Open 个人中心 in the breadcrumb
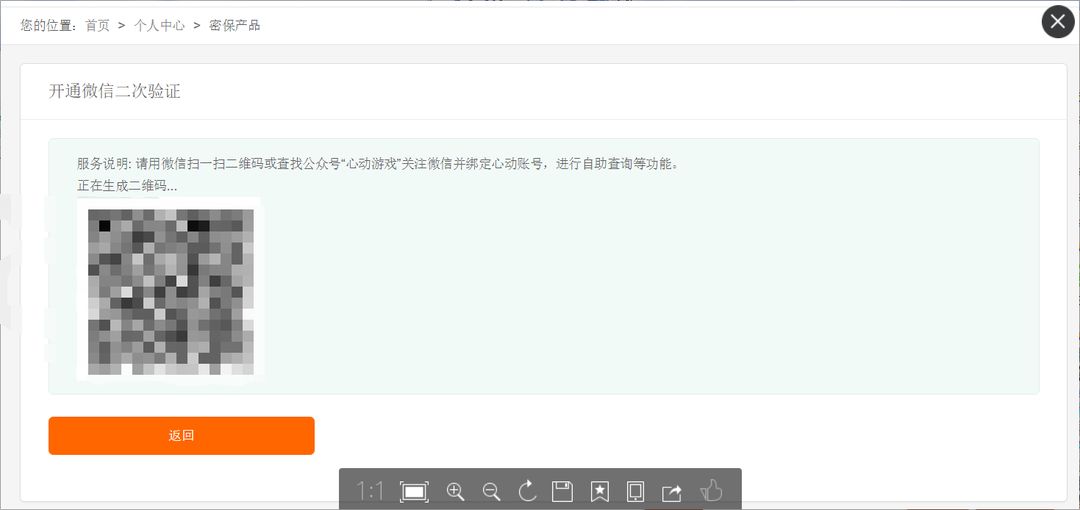 [159, 26]
